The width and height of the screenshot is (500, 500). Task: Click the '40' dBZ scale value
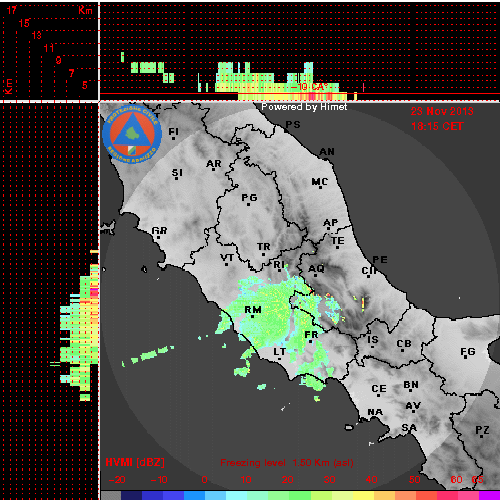371,480
